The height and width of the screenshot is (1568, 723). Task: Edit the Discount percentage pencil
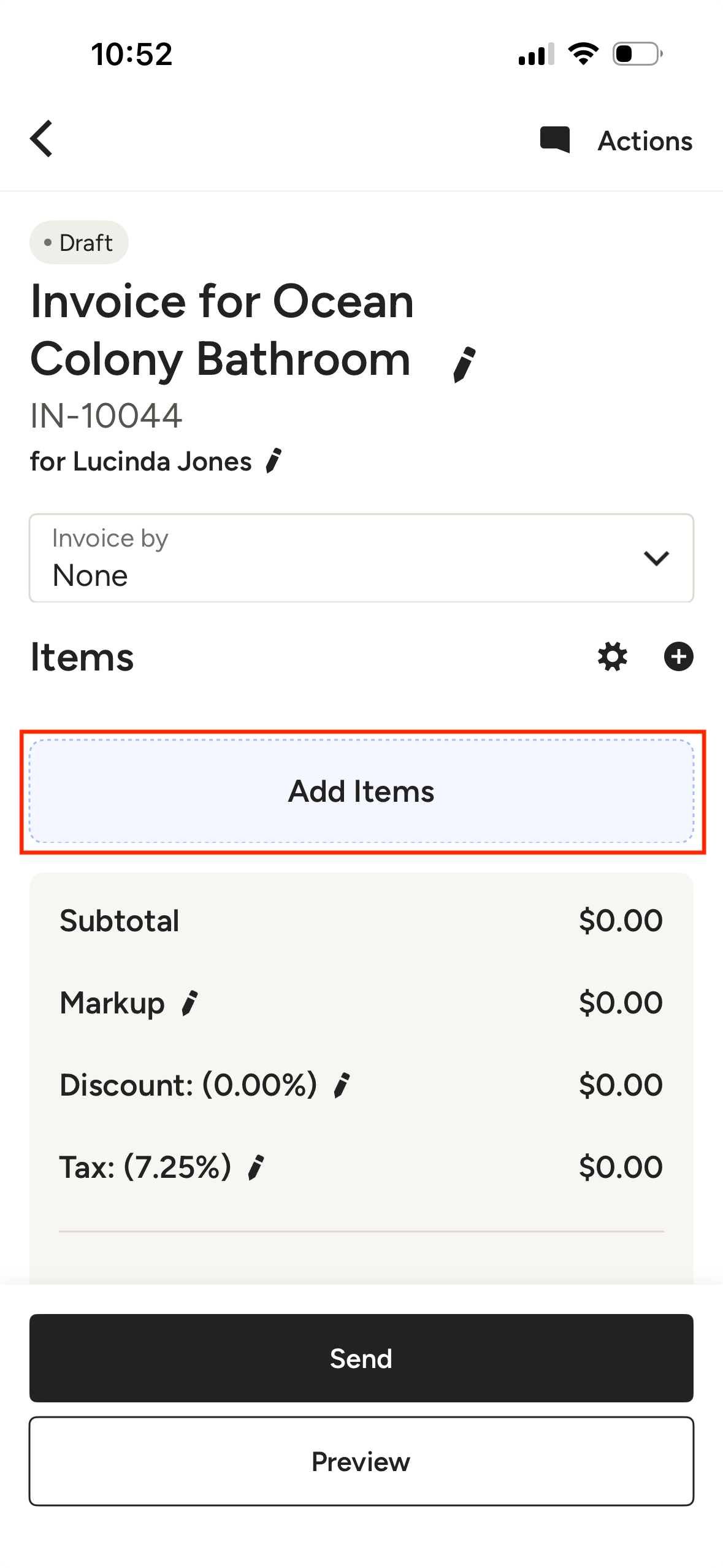coord(342,1085)
